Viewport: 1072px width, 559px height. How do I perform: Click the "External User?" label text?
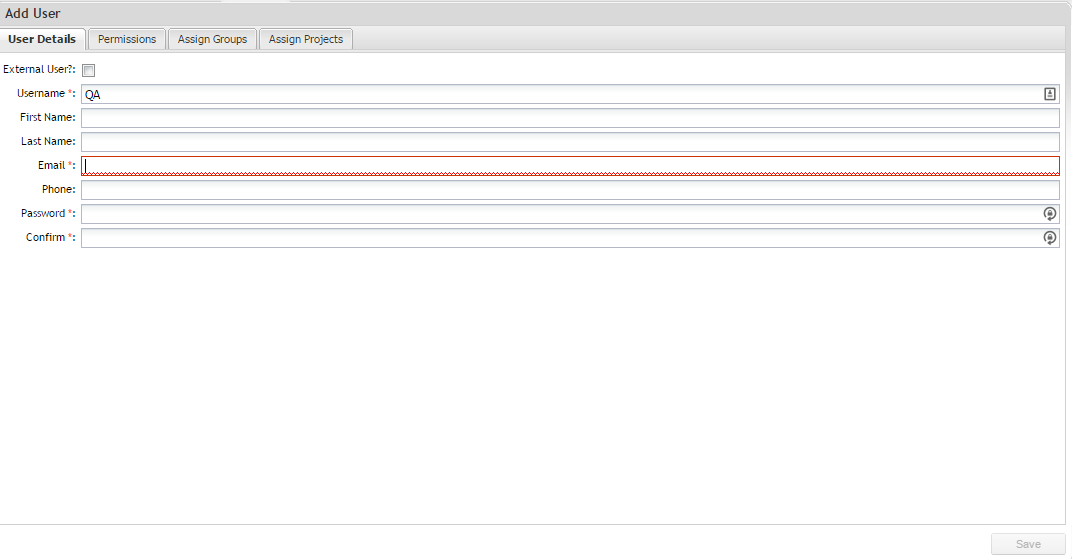point(39,70)
